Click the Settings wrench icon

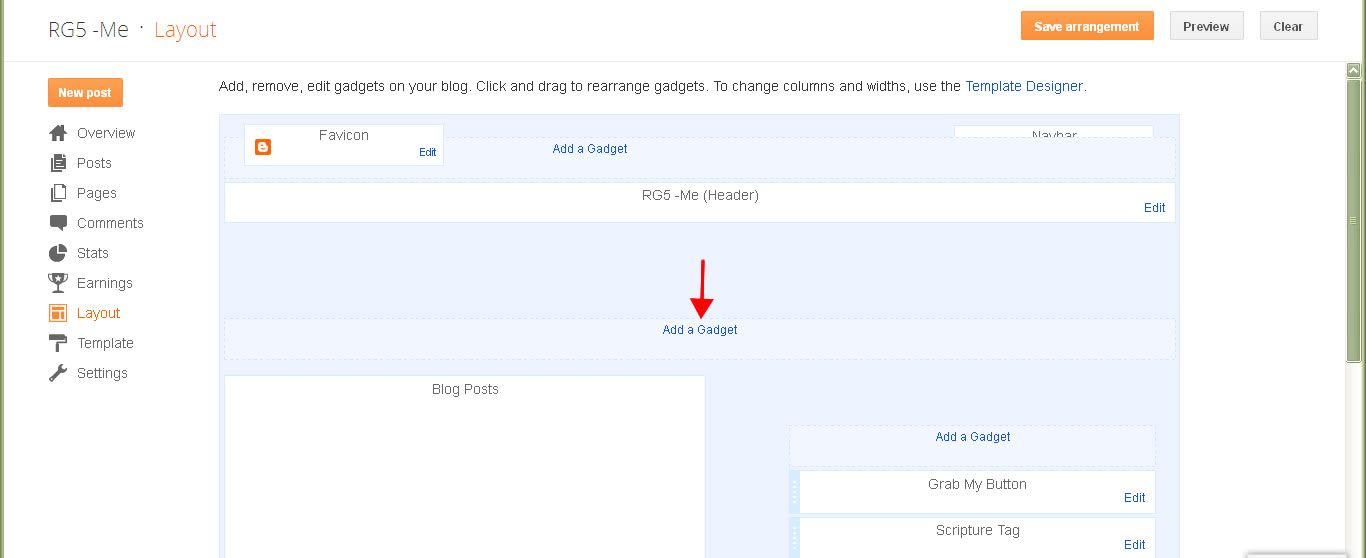(x=58, y=373)
